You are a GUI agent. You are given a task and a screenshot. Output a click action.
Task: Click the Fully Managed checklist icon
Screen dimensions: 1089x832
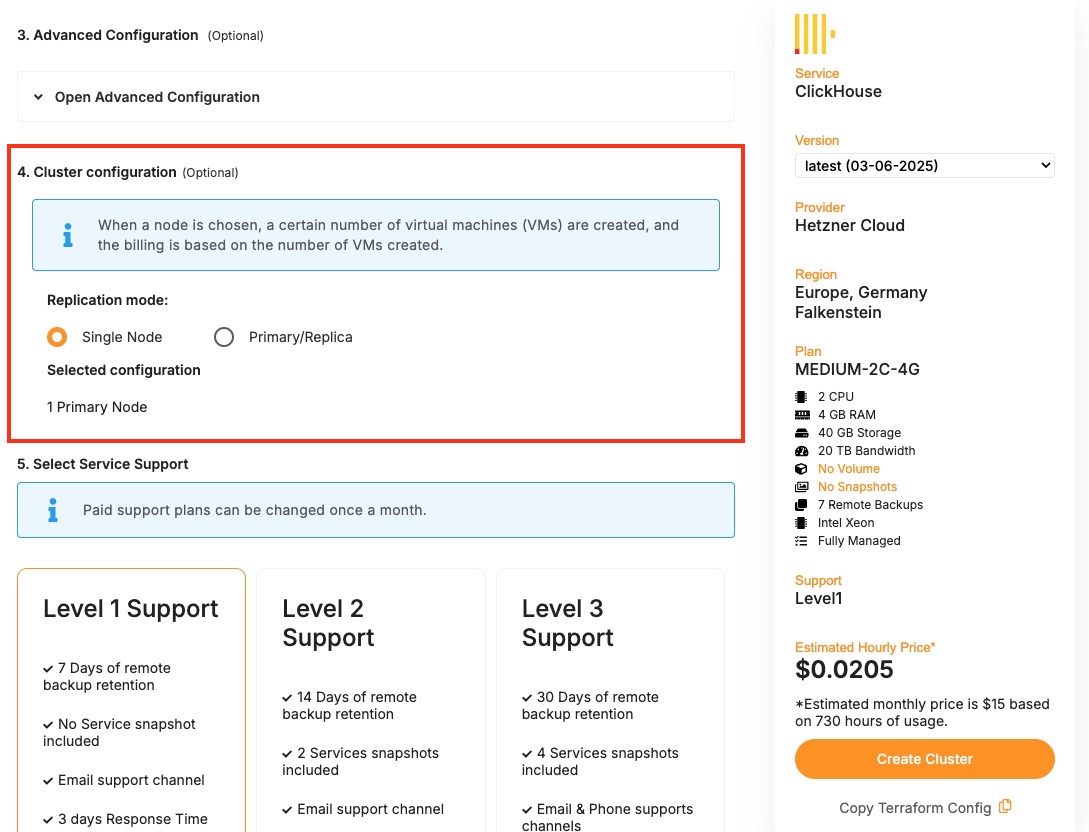801,541
